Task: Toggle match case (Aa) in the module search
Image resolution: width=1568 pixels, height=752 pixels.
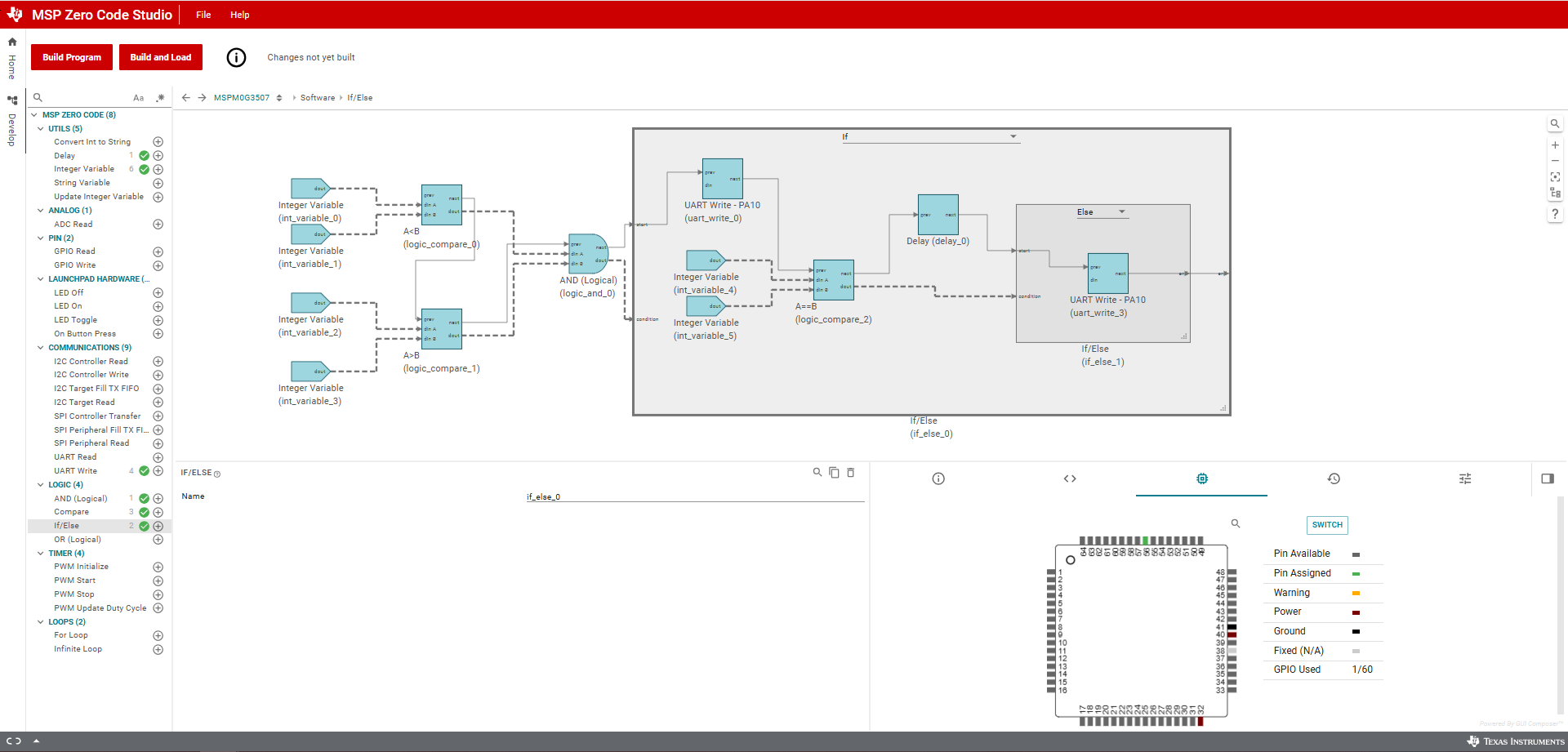Action: 138,98
